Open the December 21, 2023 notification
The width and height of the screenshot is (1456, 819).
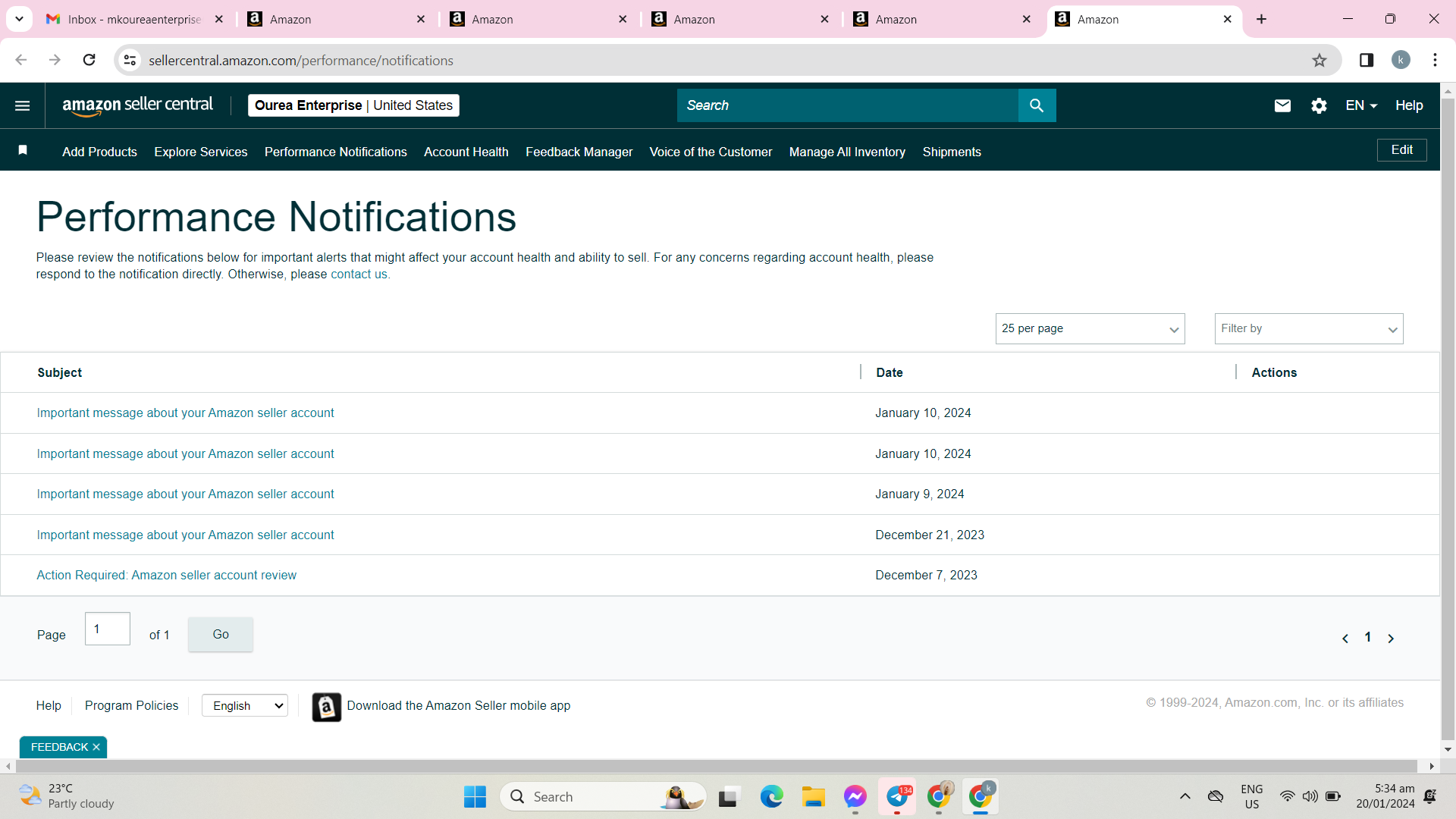185,535
